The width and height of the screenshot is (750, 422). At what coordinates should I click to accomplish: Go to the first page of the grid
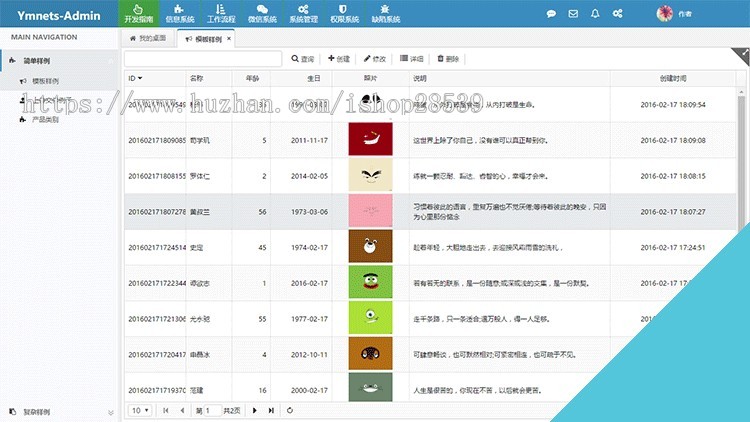coord(165,411)
